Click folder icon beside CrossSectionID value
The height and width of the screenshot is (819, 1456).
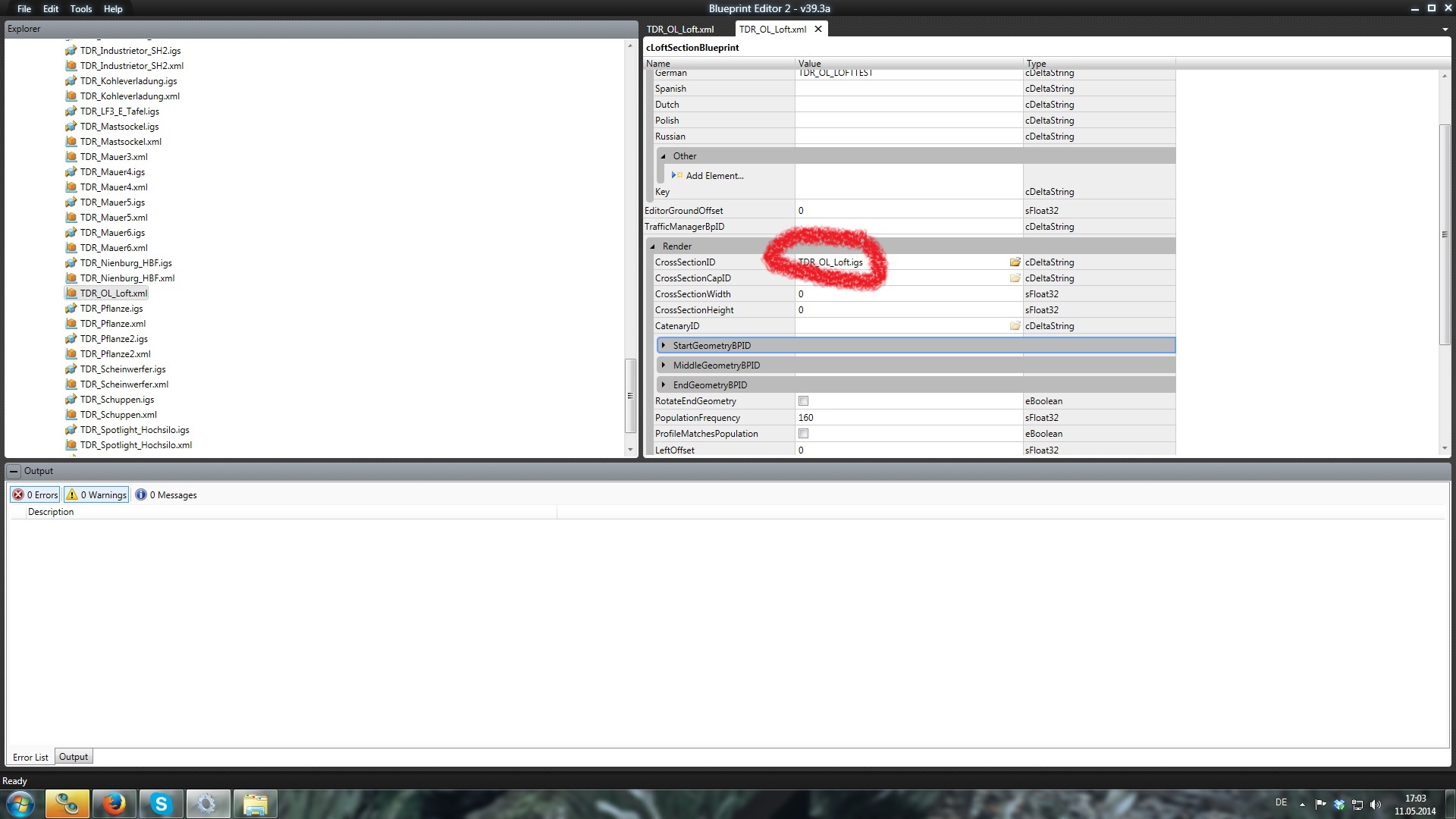point(1015,262)
